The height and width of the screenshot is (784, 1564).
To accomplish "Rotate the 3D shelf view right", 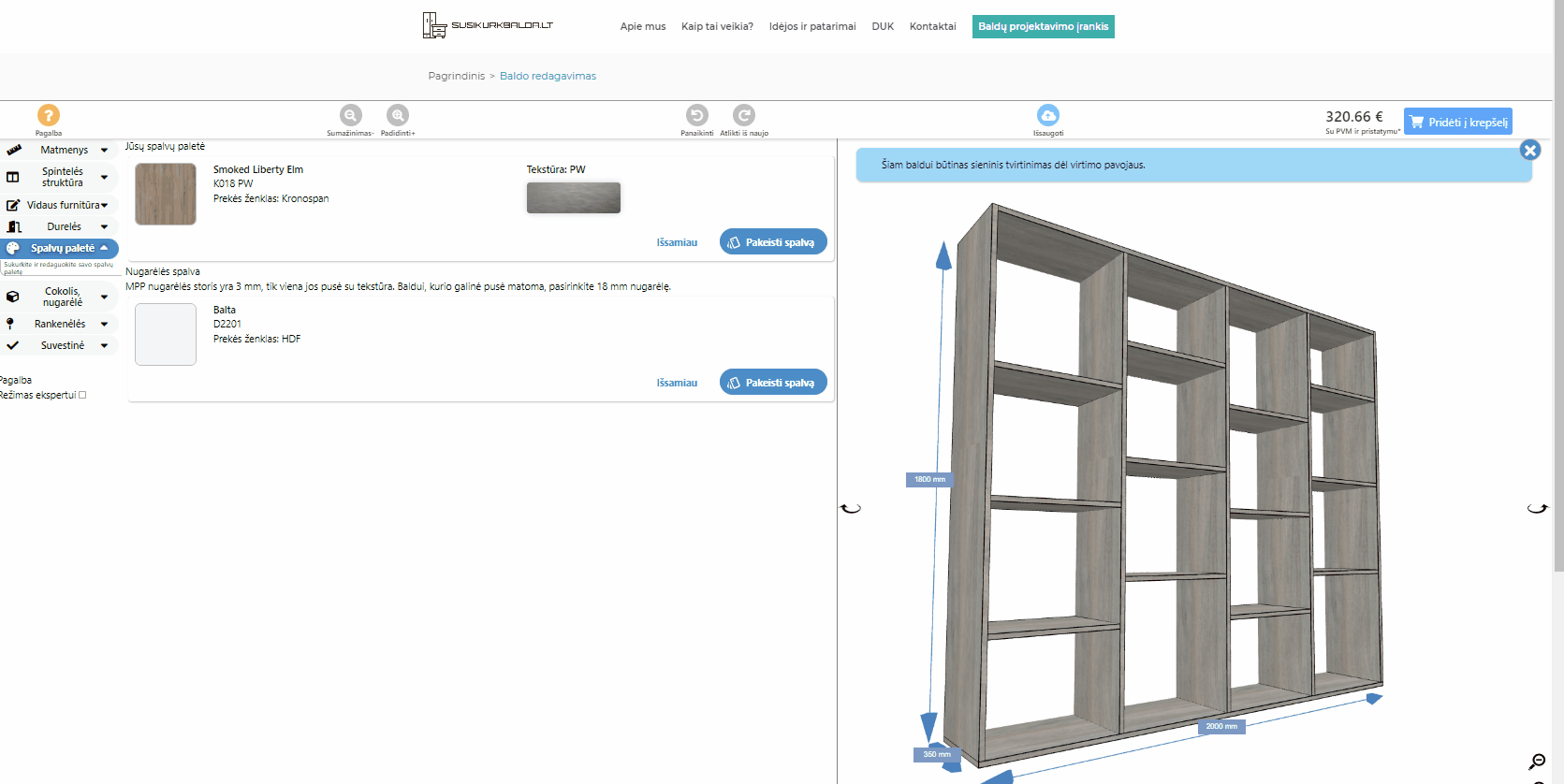I will pos(1537,509).
